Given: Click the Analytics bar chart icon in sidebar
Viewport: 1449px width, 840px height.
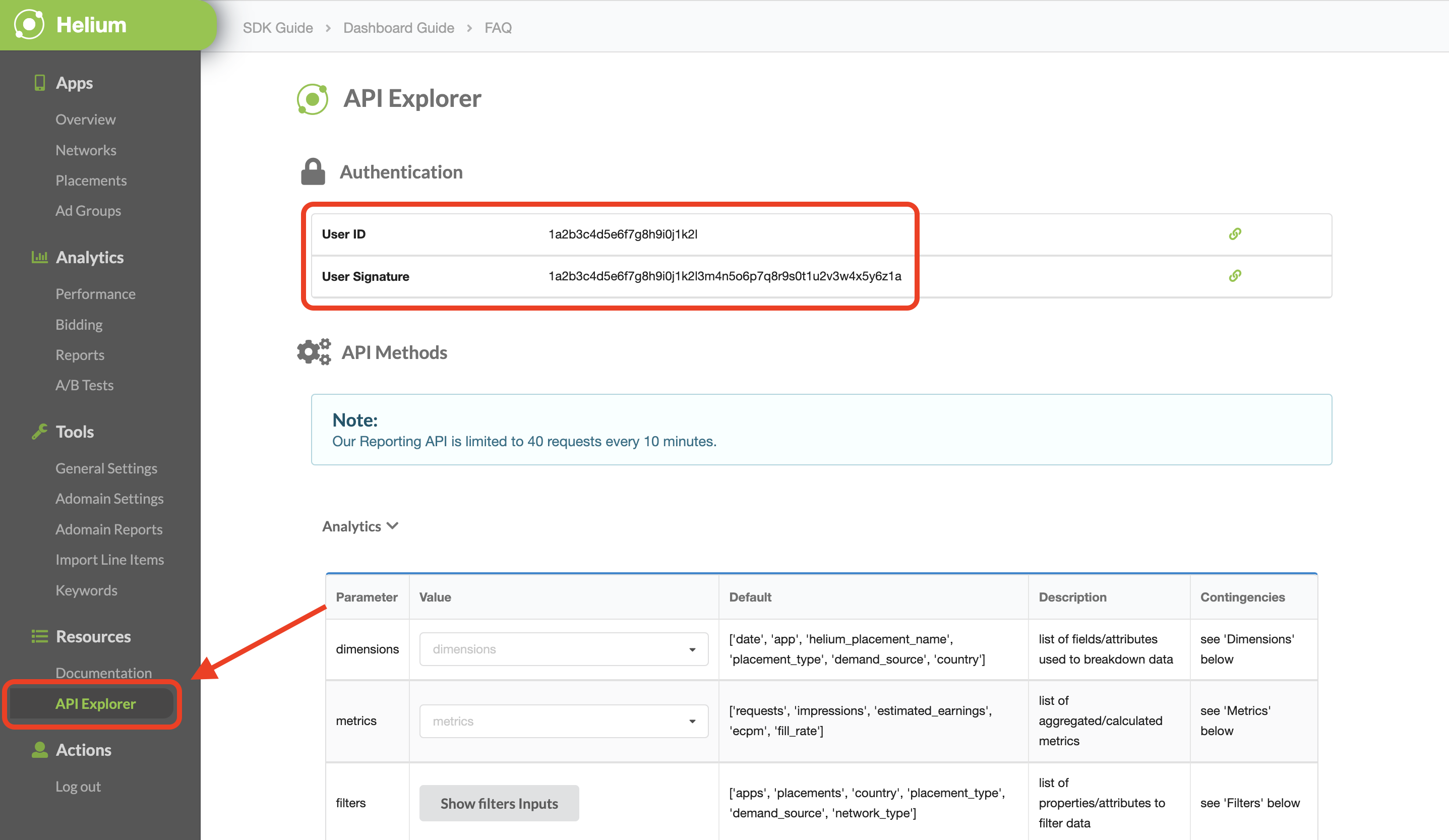Looking at the screenshot, I should [38, 257].
